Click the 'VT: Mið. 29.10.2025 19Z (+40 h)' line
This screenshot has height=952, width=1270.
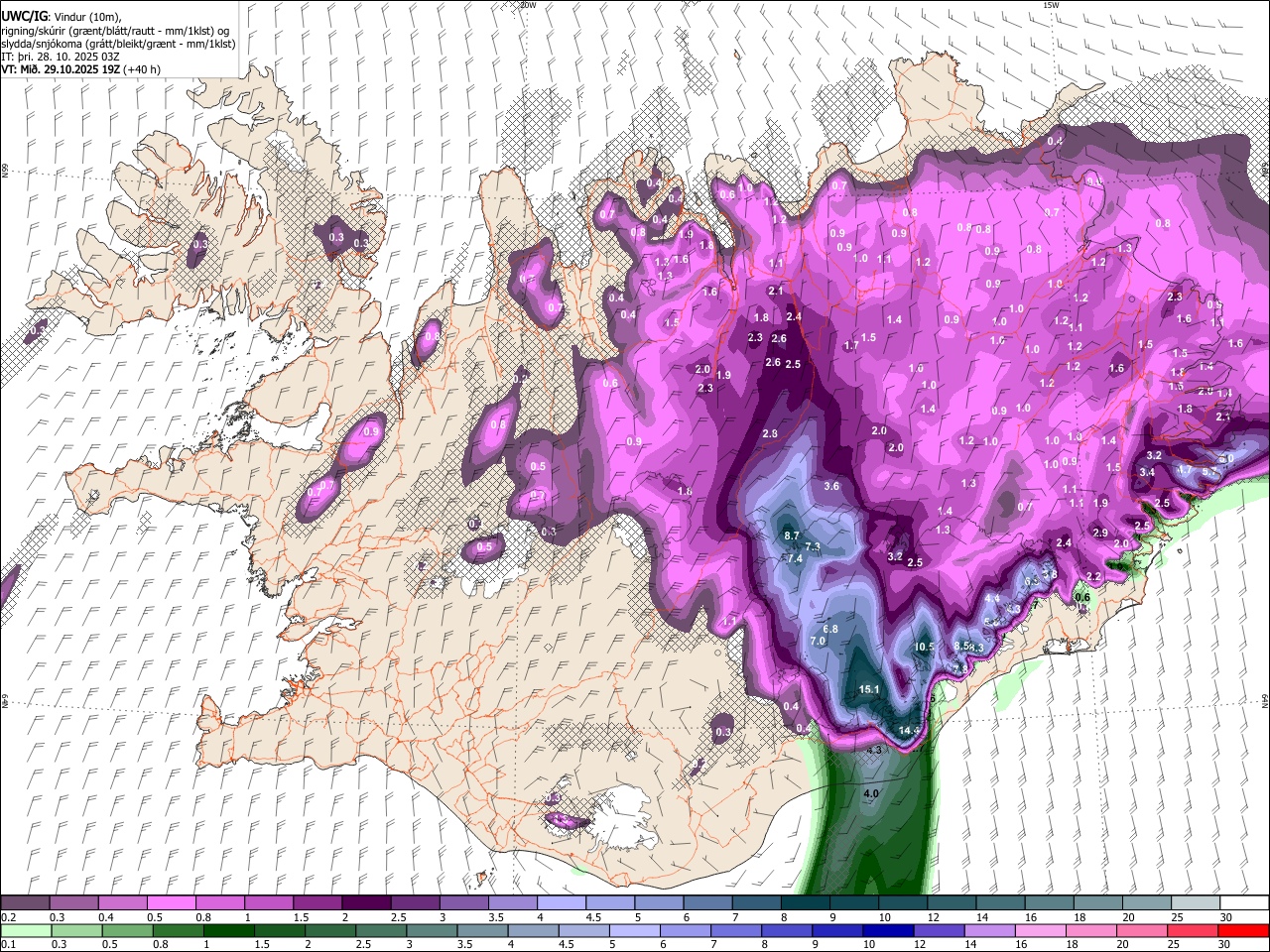click(x=80, y=69)
